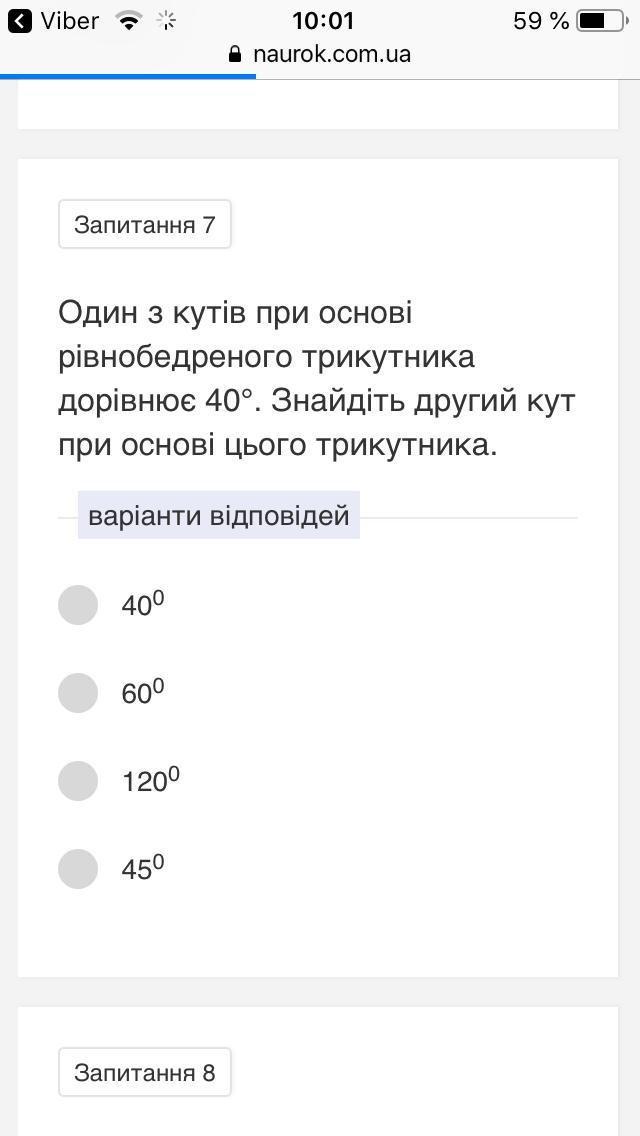Image resolution: width=640 pixels, height=1136 pixels.
Task: Tap the back-to-Viber arrow icon
Action: pos(19,21)
